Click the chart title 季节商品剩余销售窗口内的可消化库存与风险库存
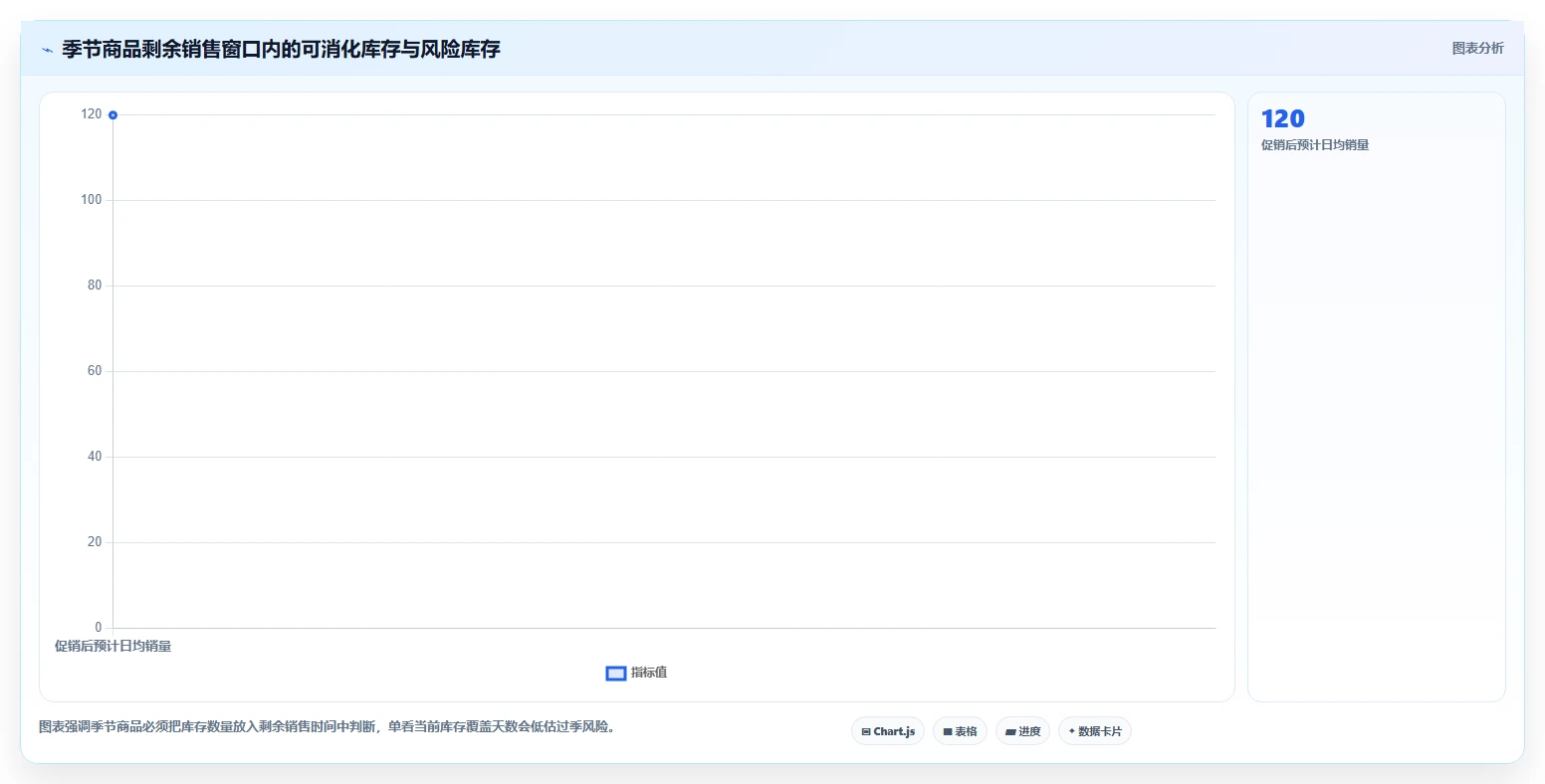Image resolution: width=1545 pixels, height=784 pixels. 281,49
